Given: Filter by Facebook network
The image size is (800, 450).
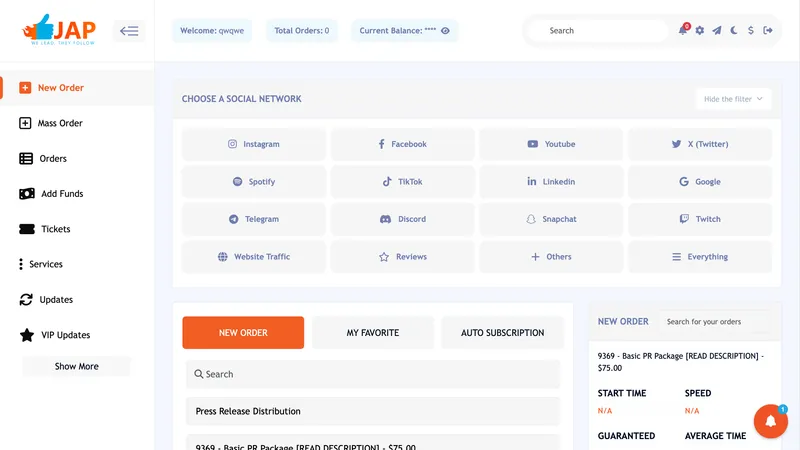Looking at the screenshot, I should coord(403,144).
